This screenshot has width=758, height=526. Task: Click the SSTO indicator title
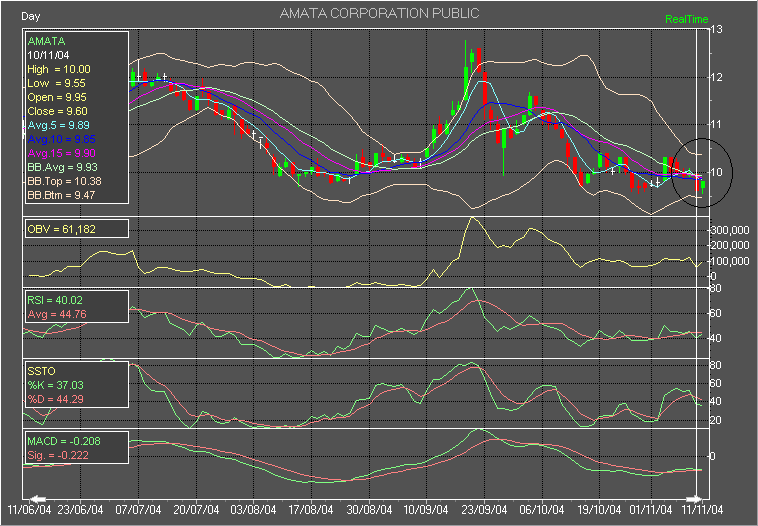pos(42,371)
